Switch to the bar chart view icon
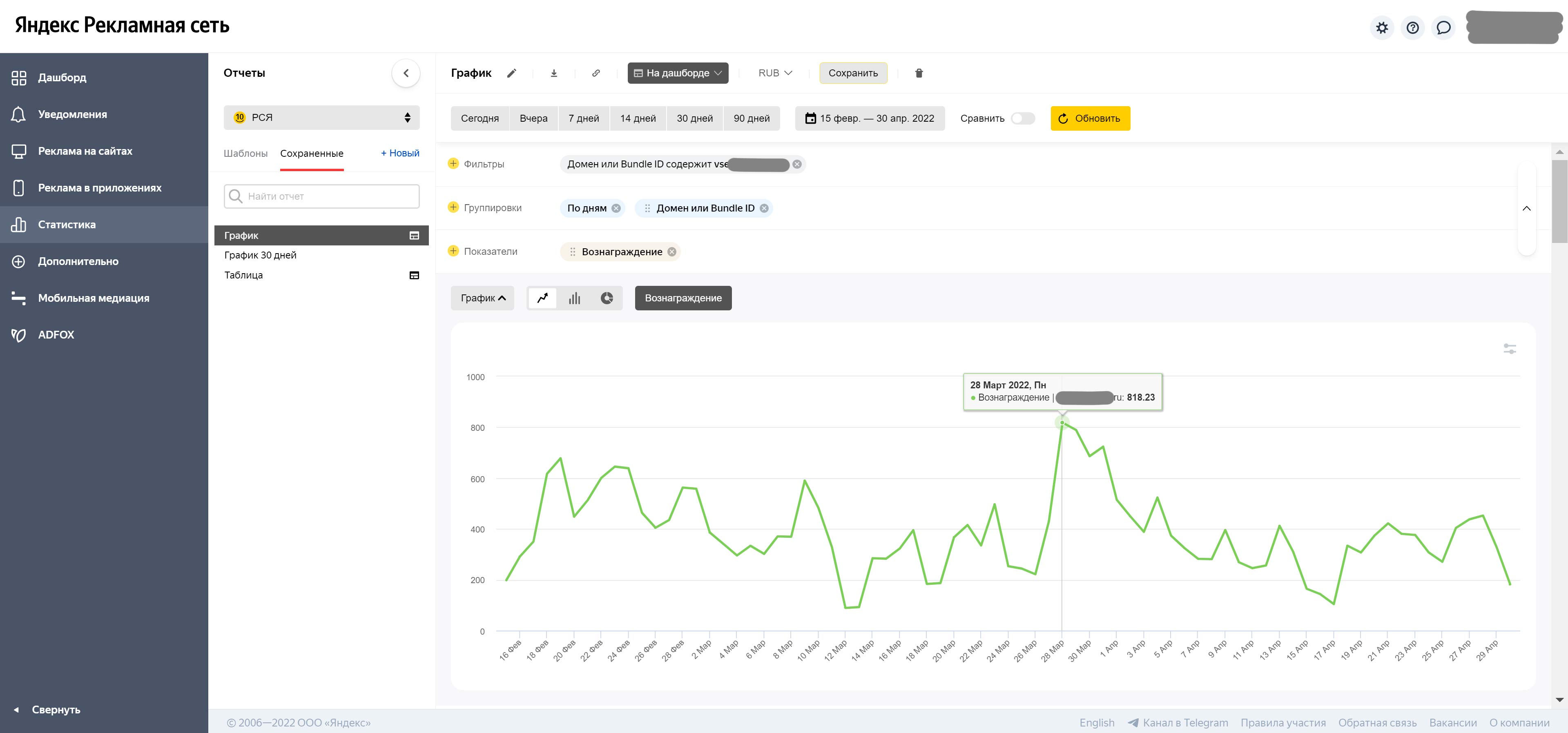The width and height of the screenshot is (1568, 733). coord(575,299)
